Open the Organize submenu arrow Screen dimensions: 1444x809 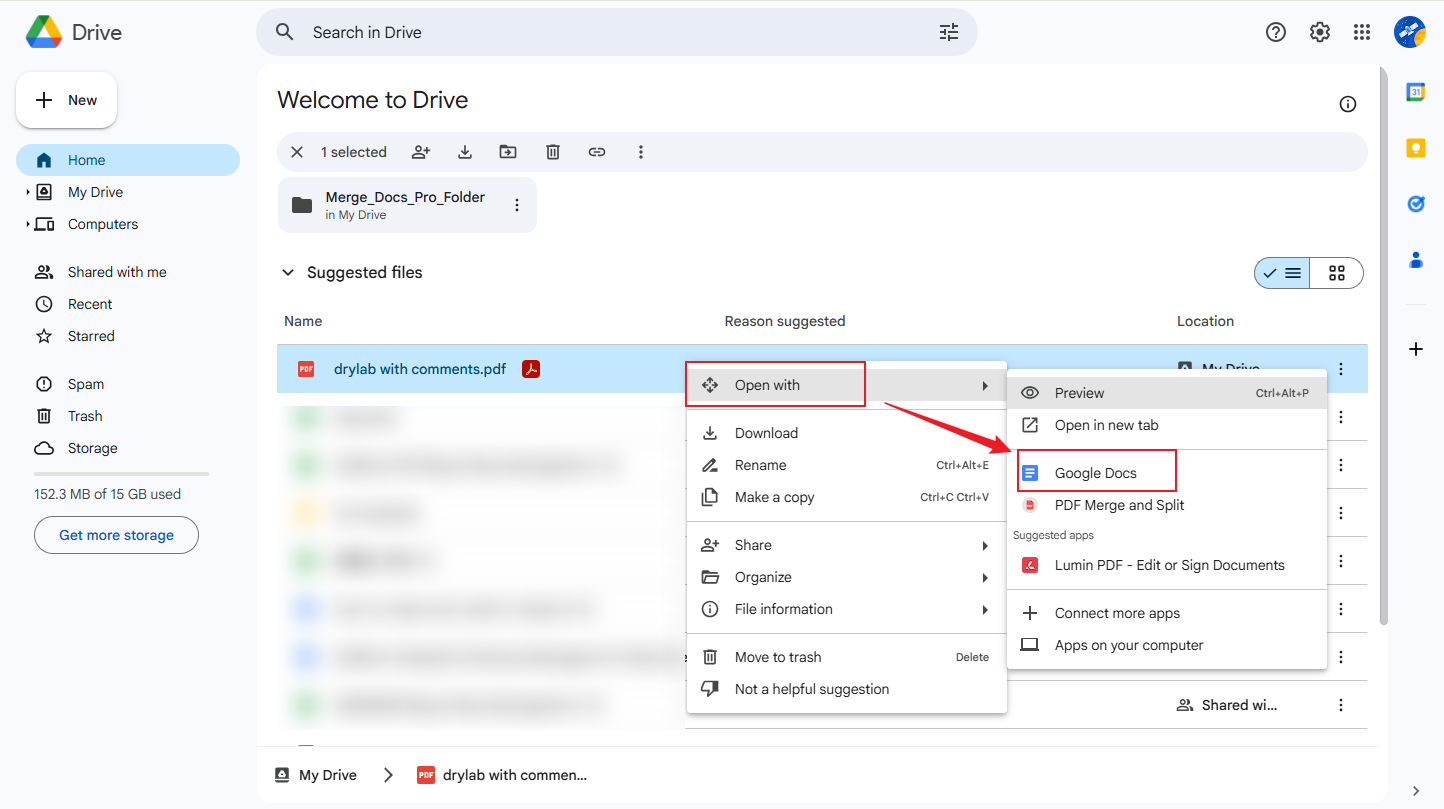tap(985, 577)
